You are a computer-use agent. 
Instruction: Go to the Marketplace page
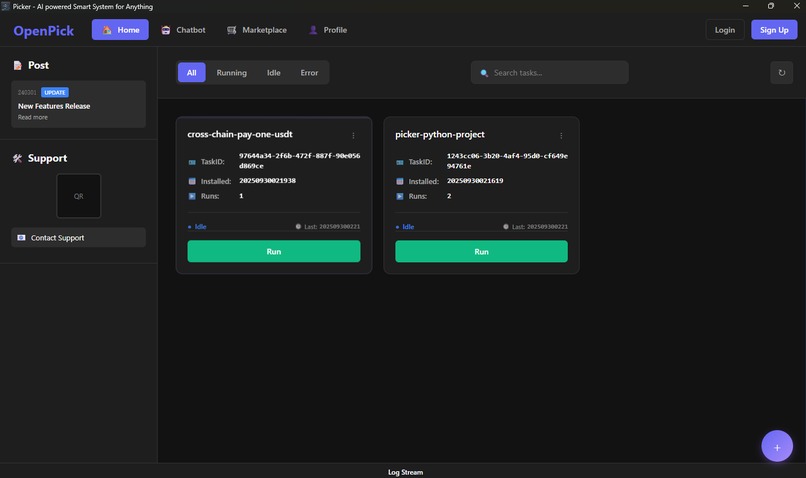coord(257,30)
